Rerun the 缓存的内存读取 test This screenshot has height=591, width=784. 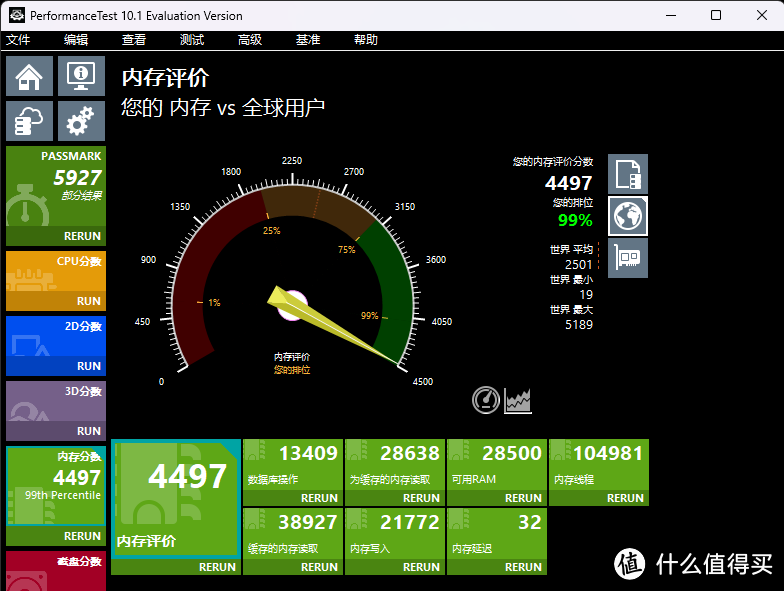pos(293,567)
